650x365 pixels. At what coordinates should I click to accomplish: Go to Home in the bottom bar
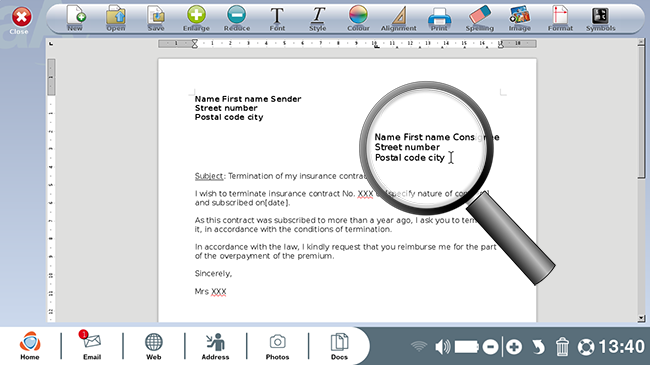point(30,346)
